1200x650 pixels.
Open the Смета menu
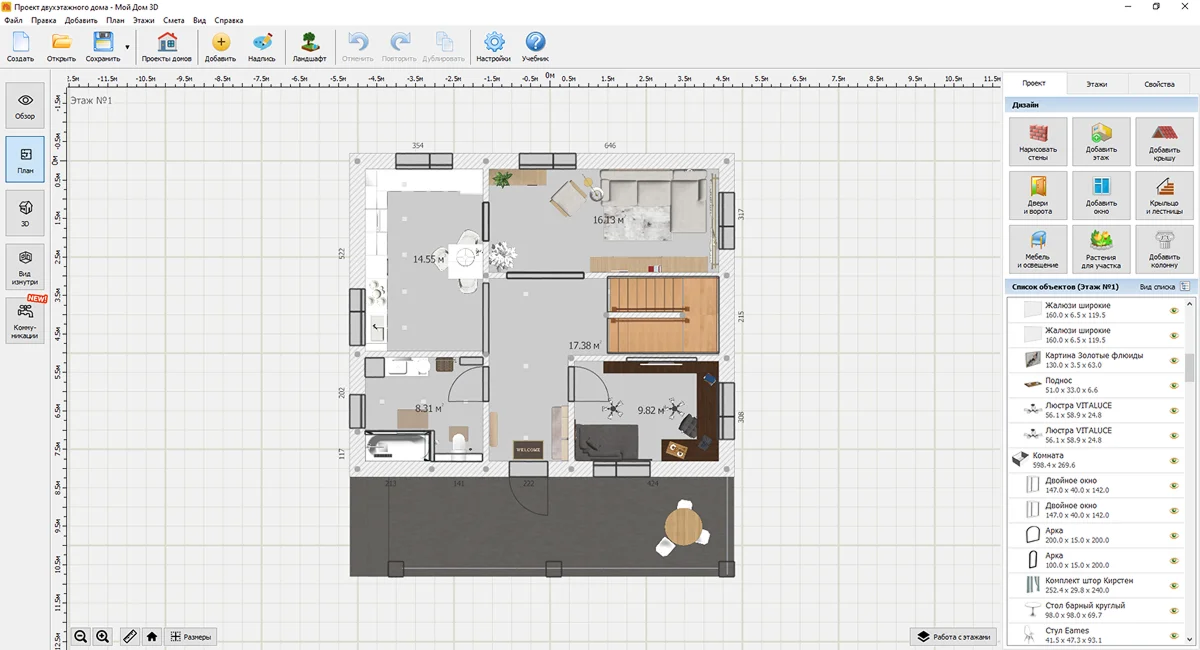click(174, 20)
